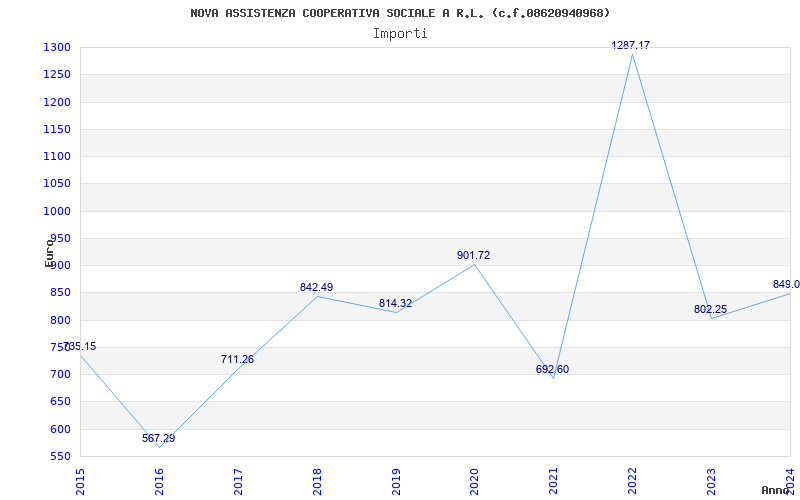Select the 2020 axis label

pos(474,482)
